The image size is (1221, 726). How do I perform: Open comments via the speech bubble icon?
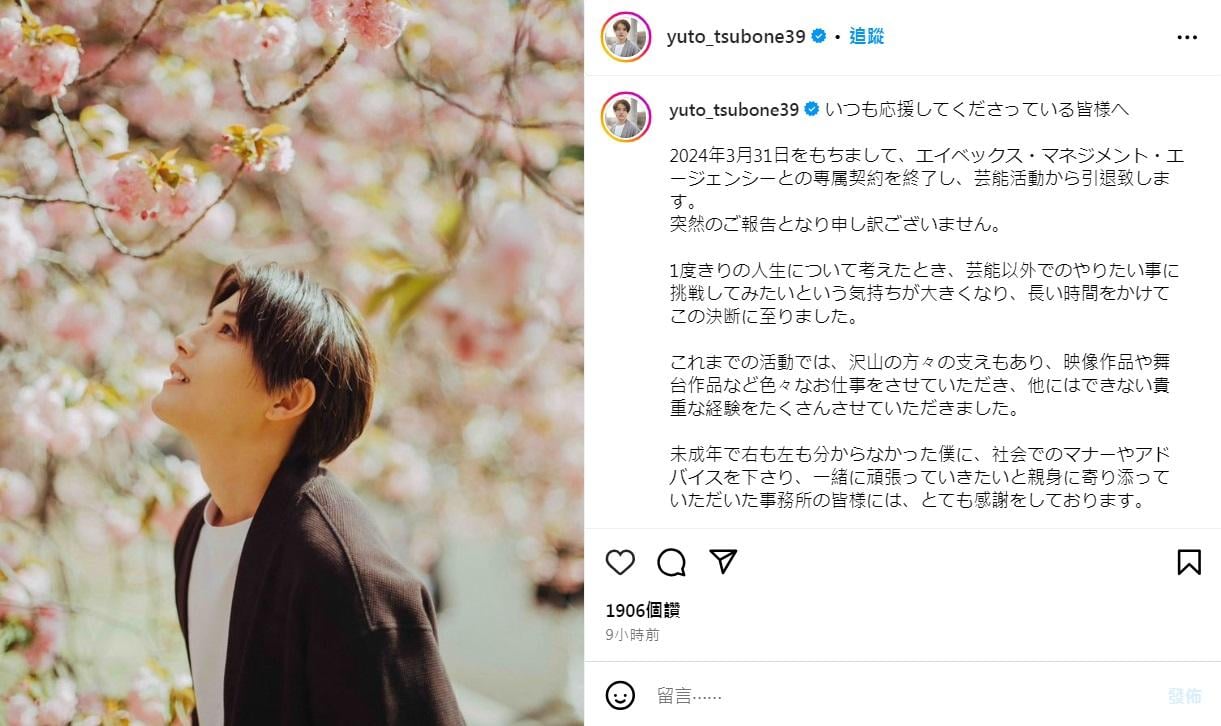point(672,562)
